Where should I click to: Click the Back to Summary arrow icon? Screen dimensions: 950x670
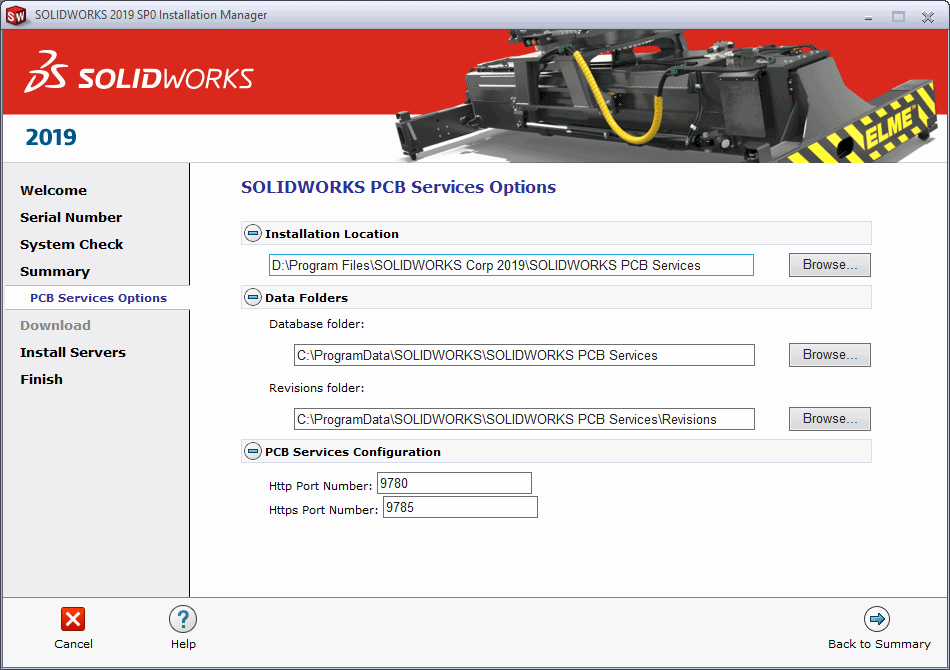877,619
